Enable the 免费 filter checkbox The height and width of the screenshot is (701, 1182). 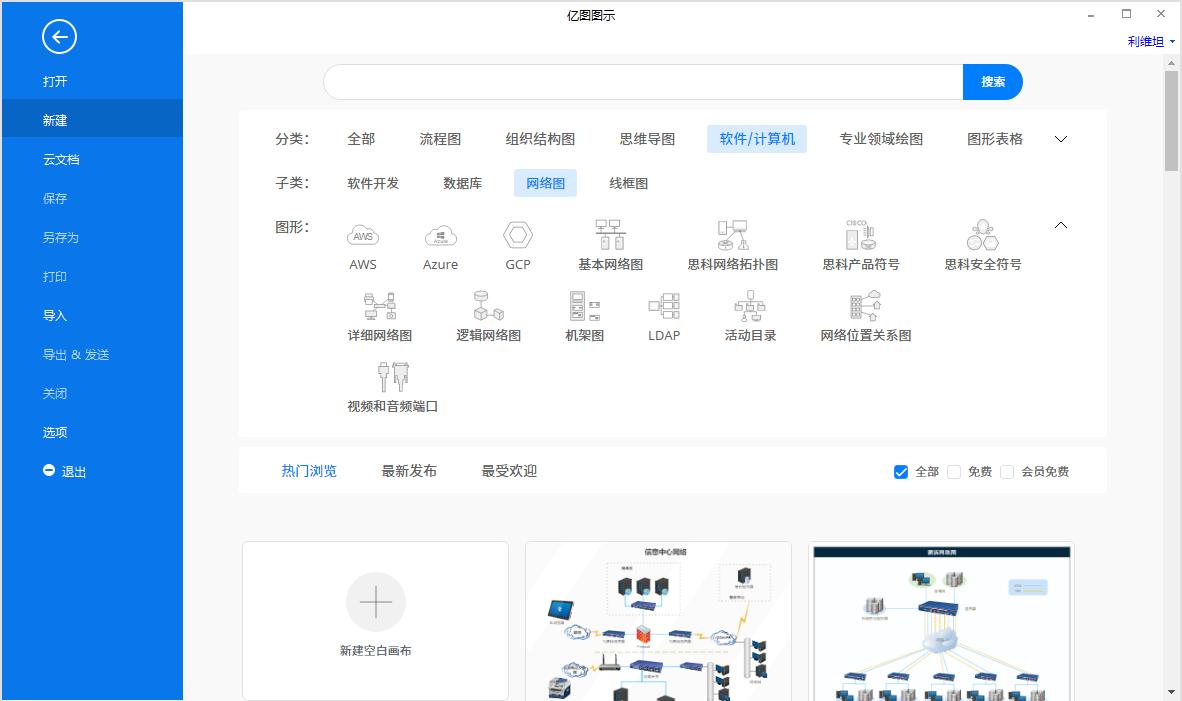pos(954,471)
